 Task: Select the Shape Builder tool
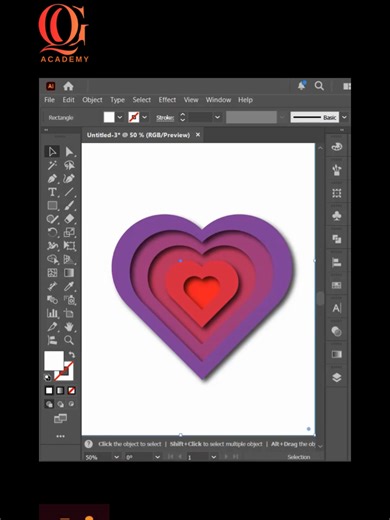(x=52, y=259)
